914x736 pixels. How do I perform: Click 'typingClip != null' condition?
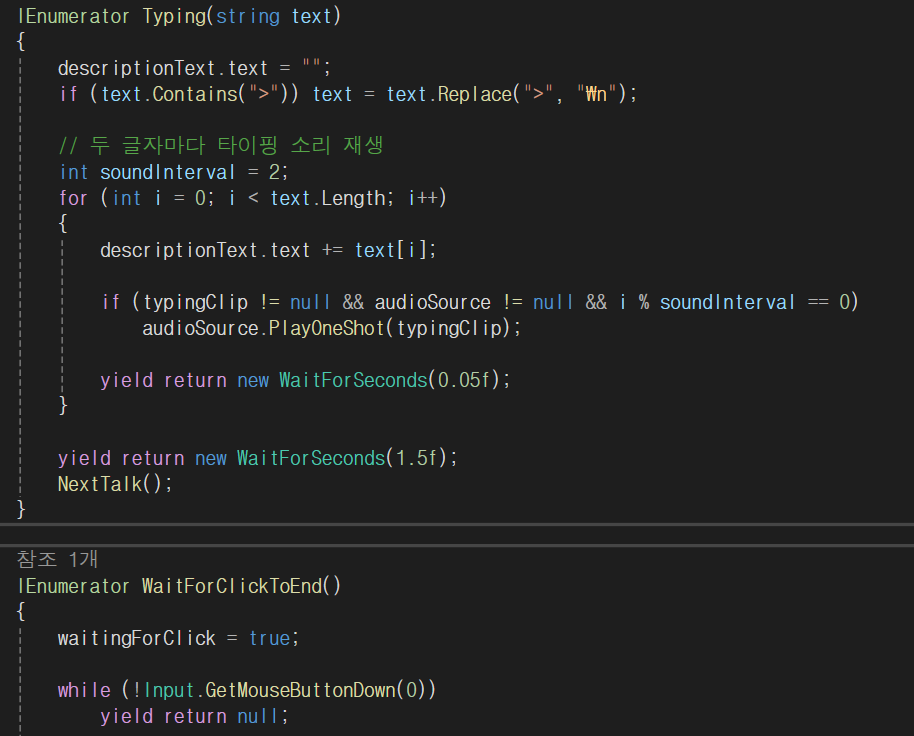[237, 302]
